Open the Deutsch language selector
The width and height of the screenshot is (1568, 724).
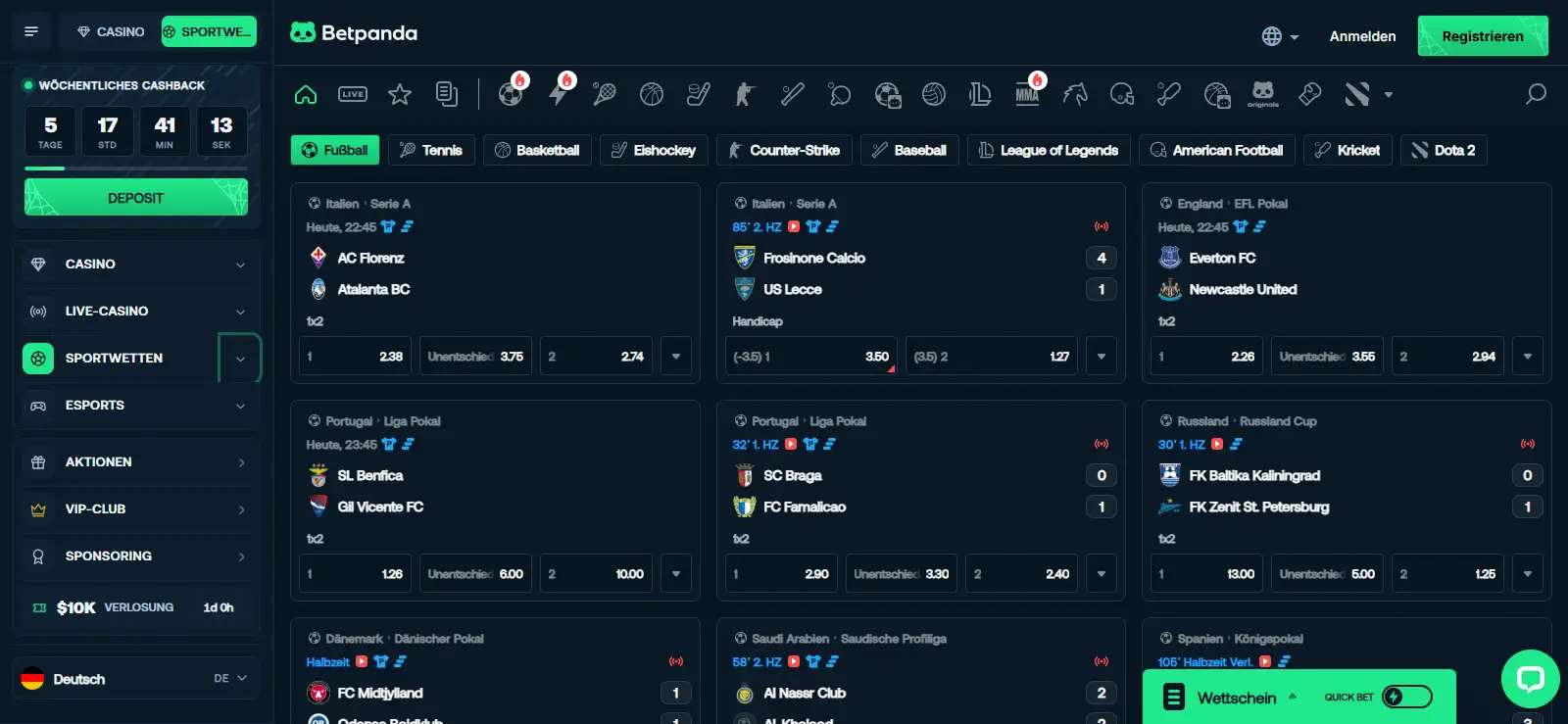coord(136,678)
